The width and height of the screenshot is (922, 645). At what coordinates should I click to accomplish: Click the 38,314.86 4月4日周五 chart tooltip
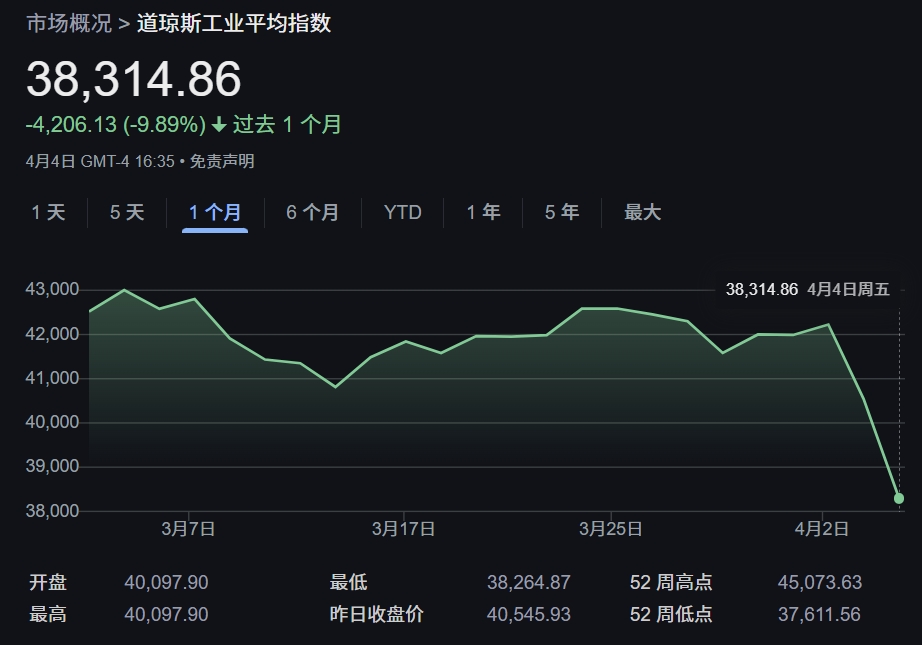807,289
